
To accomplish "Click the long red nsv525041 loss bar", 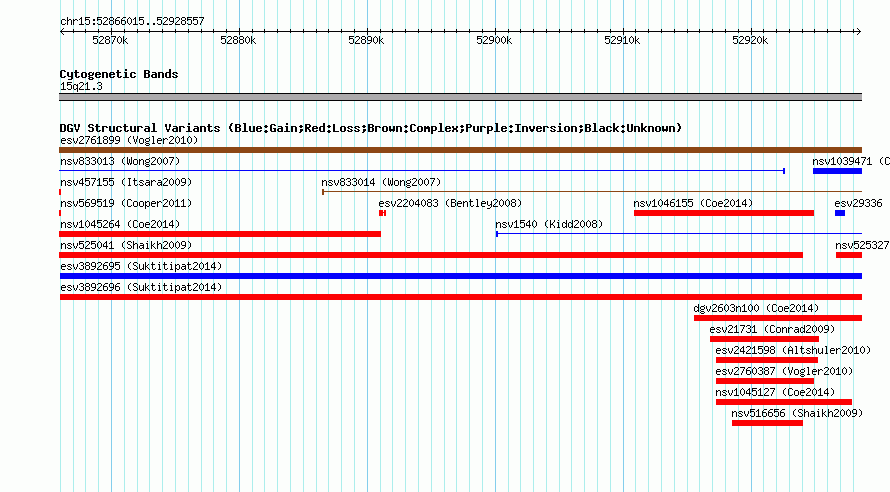I will 431,255.
